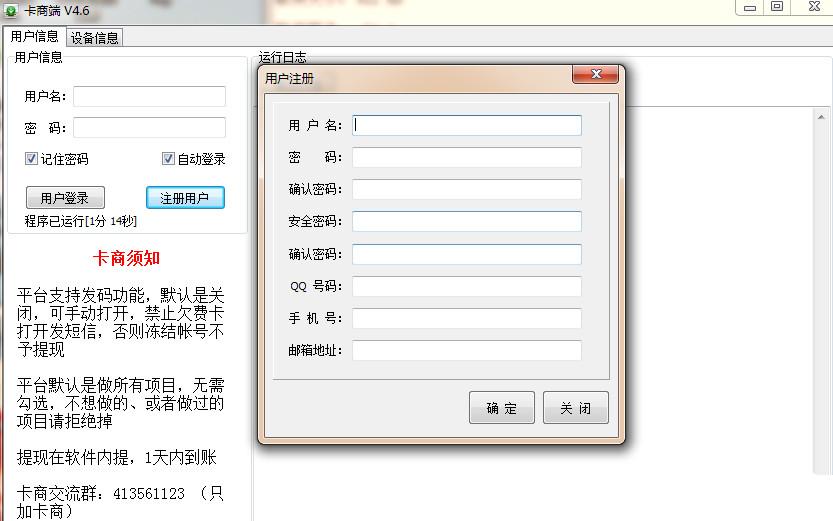Click the 安全密码 input field

[x=466, y=222]
